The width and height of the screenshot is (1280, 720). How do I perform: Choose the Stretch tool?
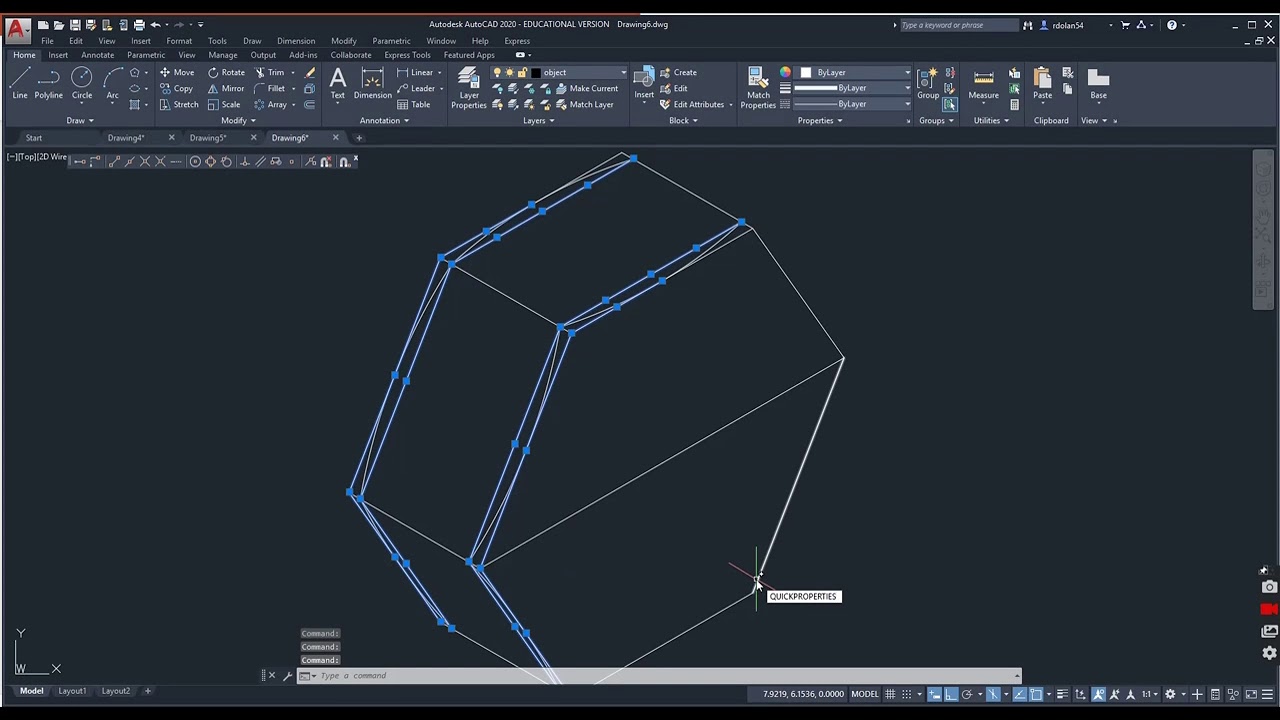click(178, 104)
